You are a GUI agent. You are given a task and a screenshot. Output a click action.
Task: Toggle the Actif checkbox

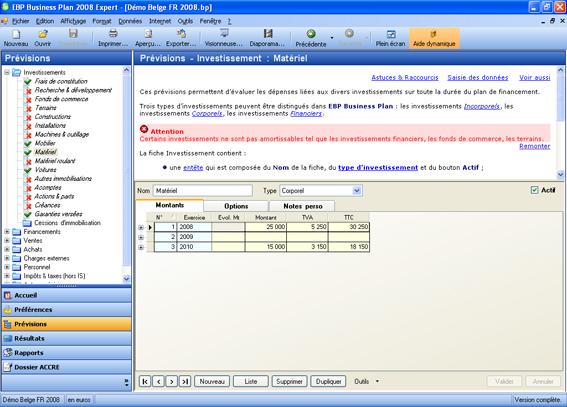534,190
